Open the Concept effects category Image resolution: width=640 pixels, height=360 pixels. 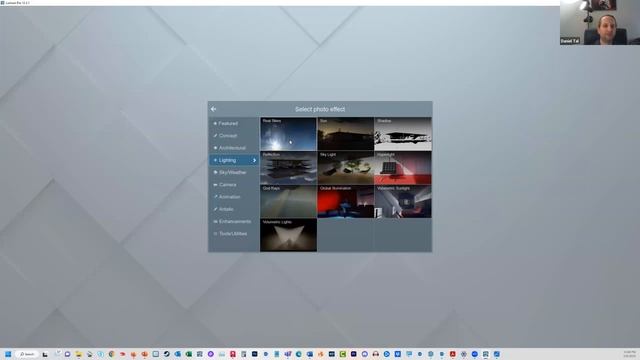234,136
